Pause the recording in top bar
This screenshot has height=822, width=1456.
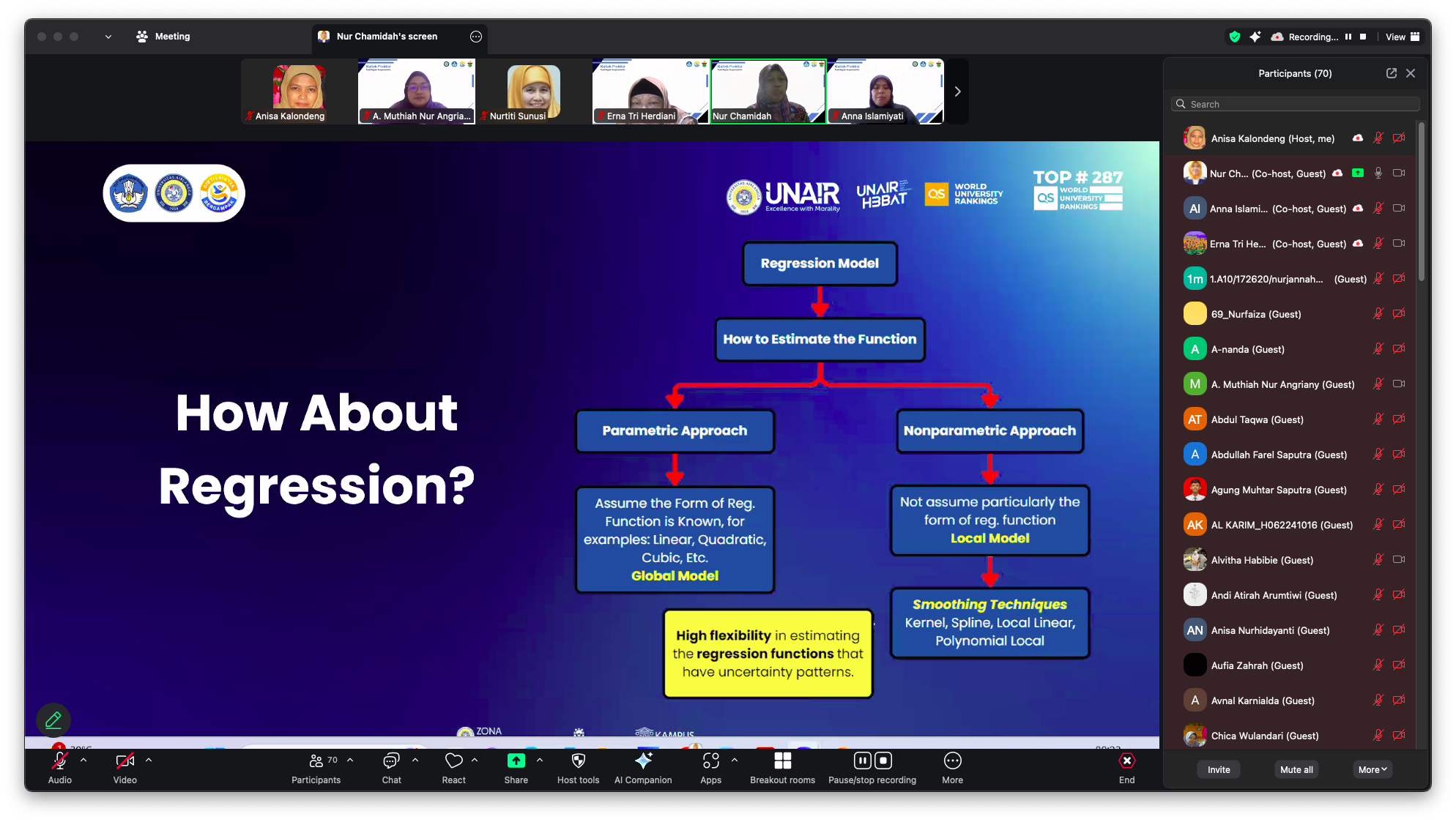coord(1348,37)
